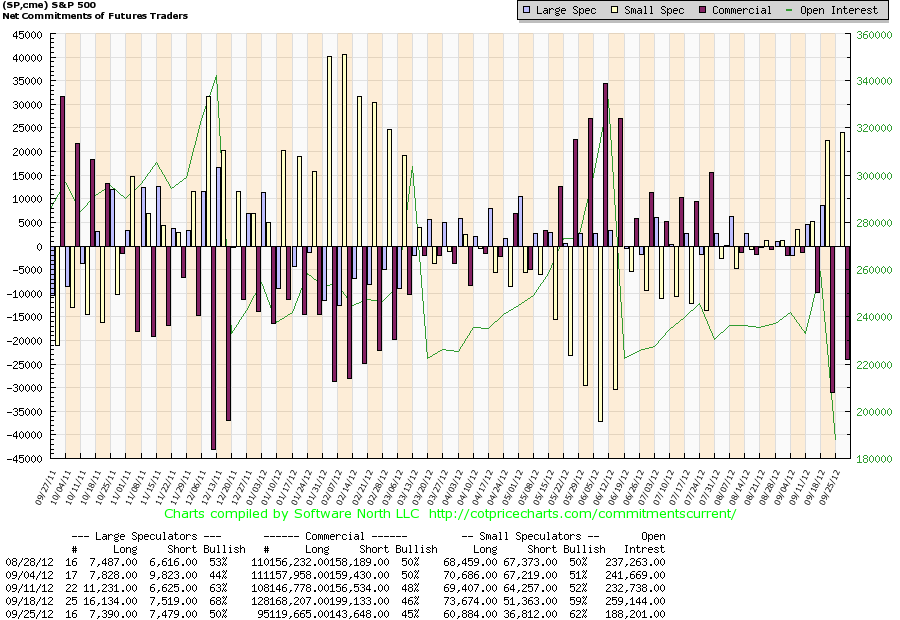Click the 360000 label on right axis
900x620 pixels.
[869, 35]
